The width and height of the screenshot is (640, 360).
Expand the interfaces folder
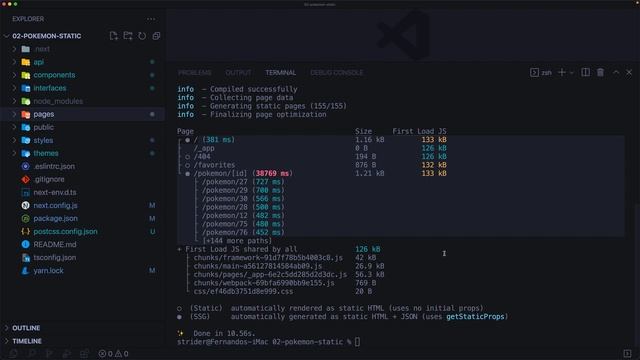coord(14,88)
